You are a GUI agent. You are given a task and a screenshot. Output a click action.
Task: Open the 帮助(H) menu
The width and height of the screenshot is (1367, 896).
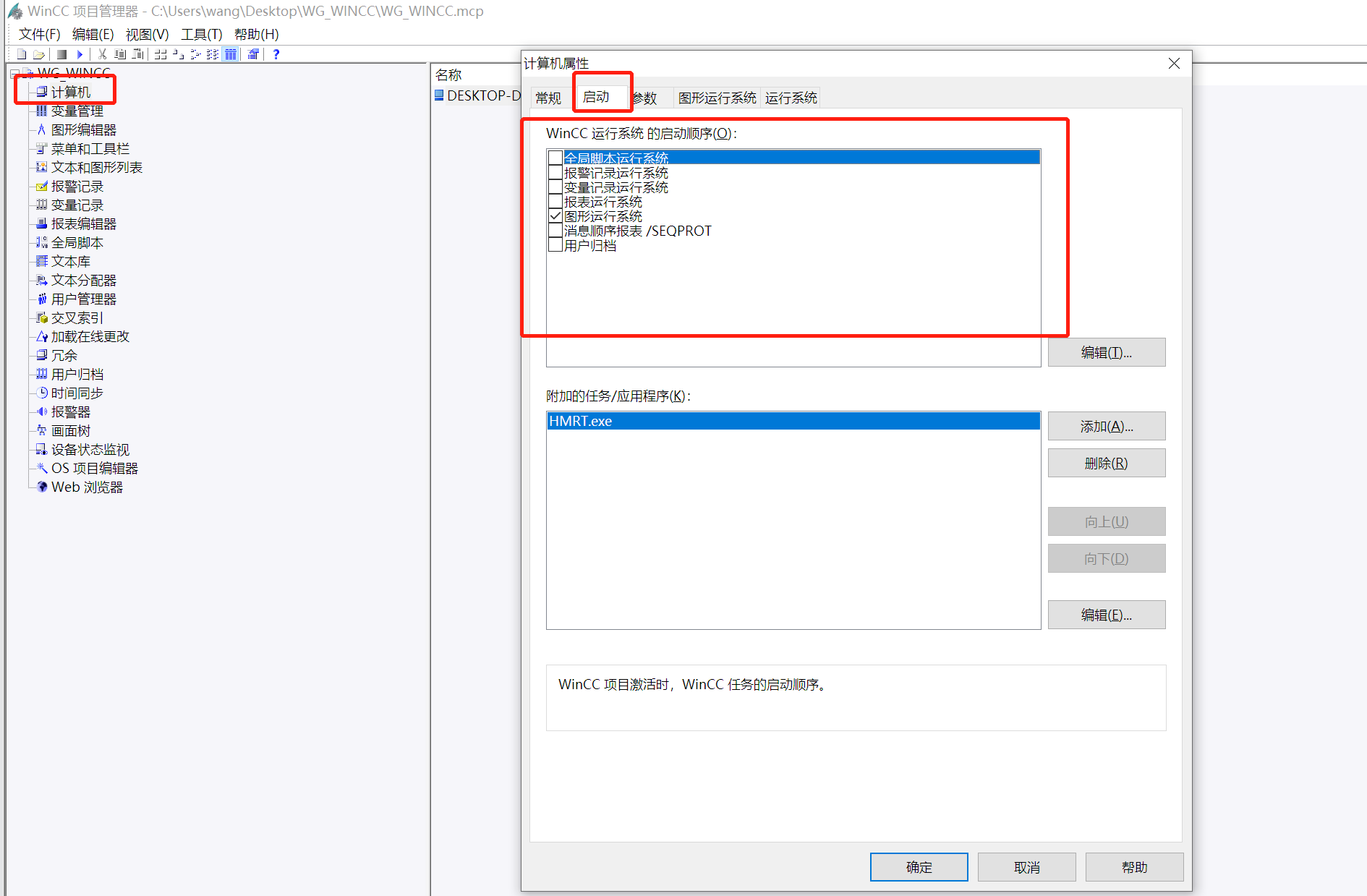pyautogui.click(x=256, y=34)
